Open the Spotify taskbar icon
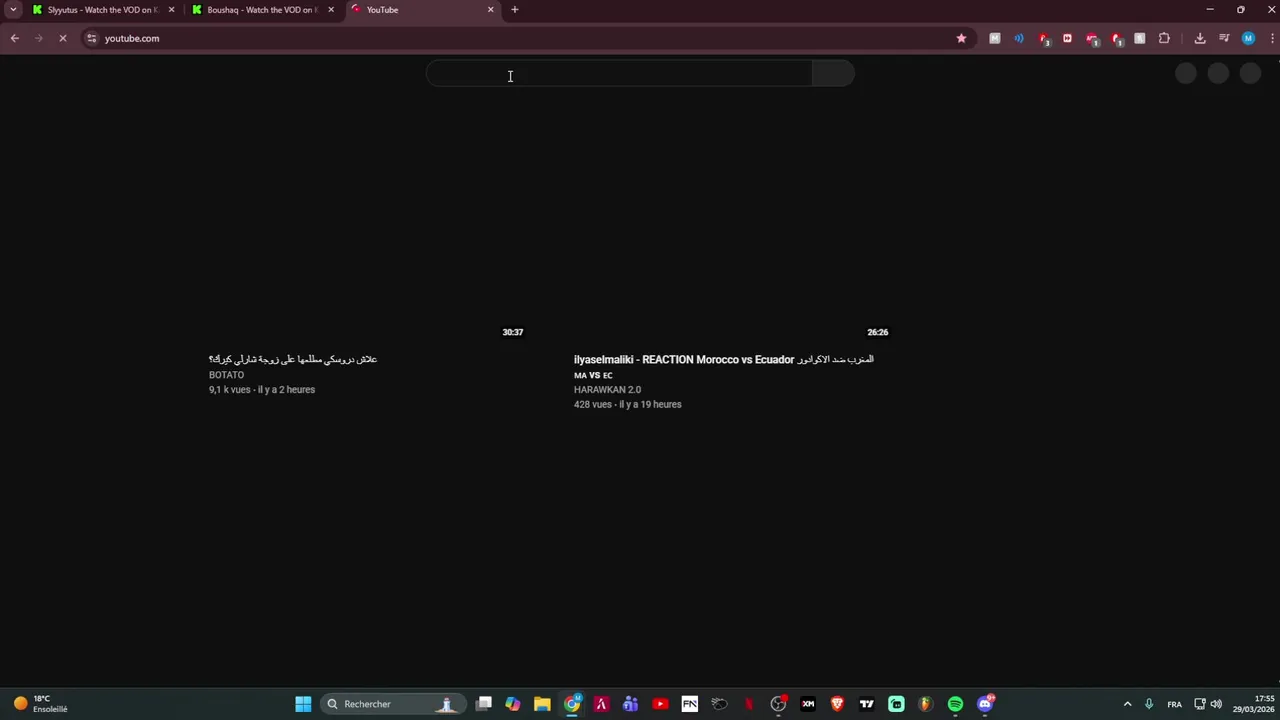This screenshot has height=720, width=1280. click(x=955, y=704)
